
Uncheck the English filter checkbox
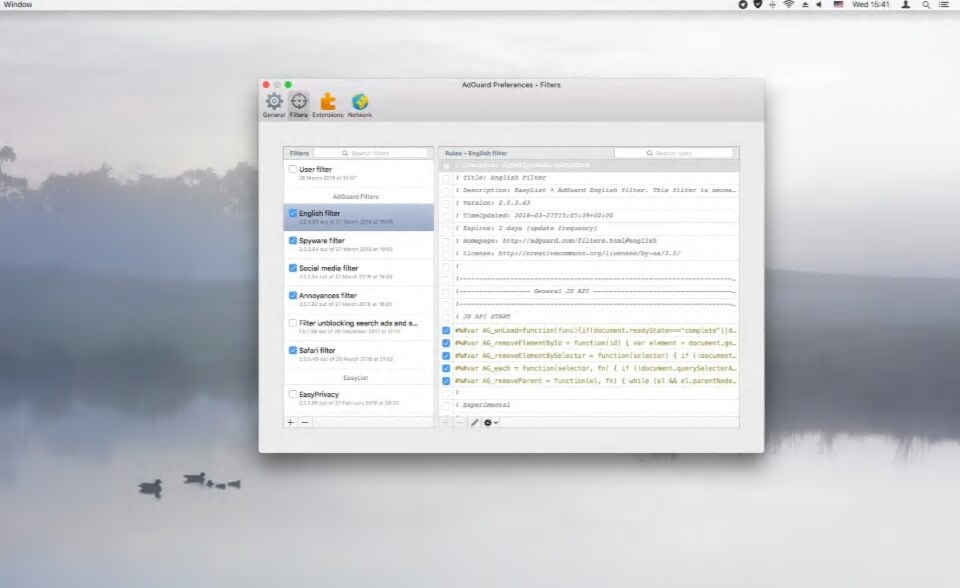pos(293,213)
